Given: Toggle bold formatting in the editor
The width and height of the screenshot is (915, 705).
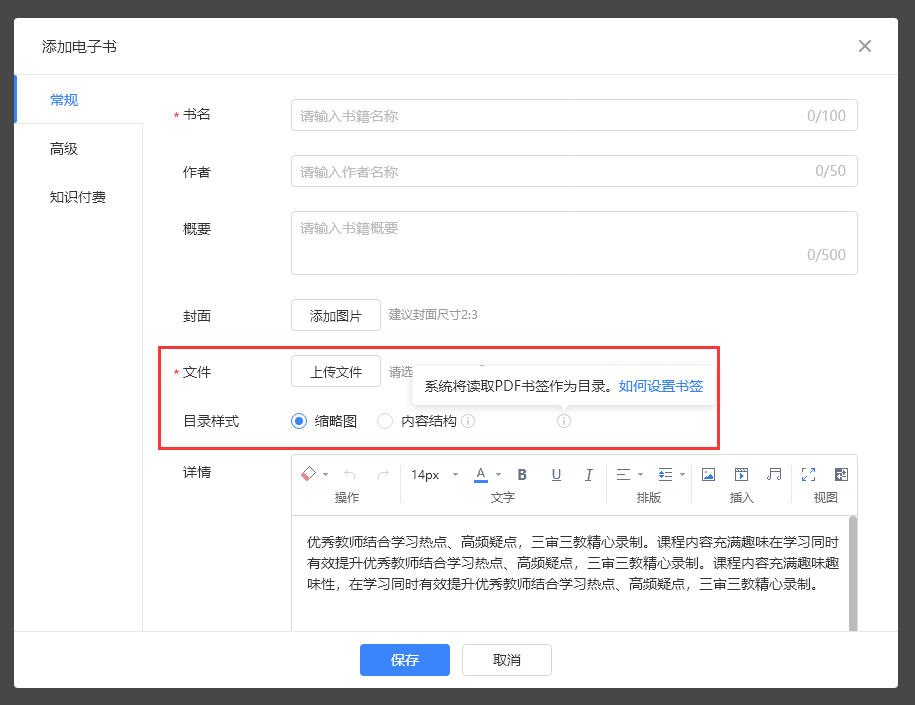Looking at the screenshot, I should point(522,474).
